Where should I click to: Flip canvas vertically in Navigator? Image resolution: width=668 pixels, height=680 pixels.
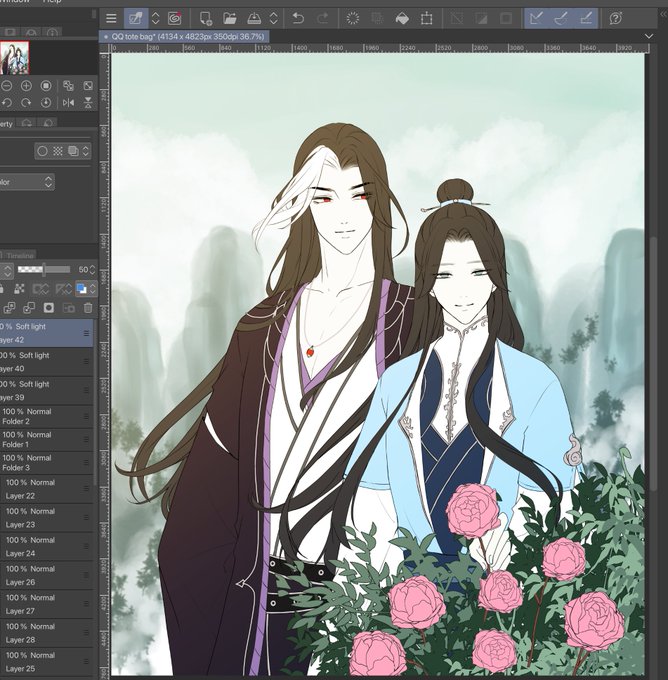pyautogui.click(x=88, y=103)
